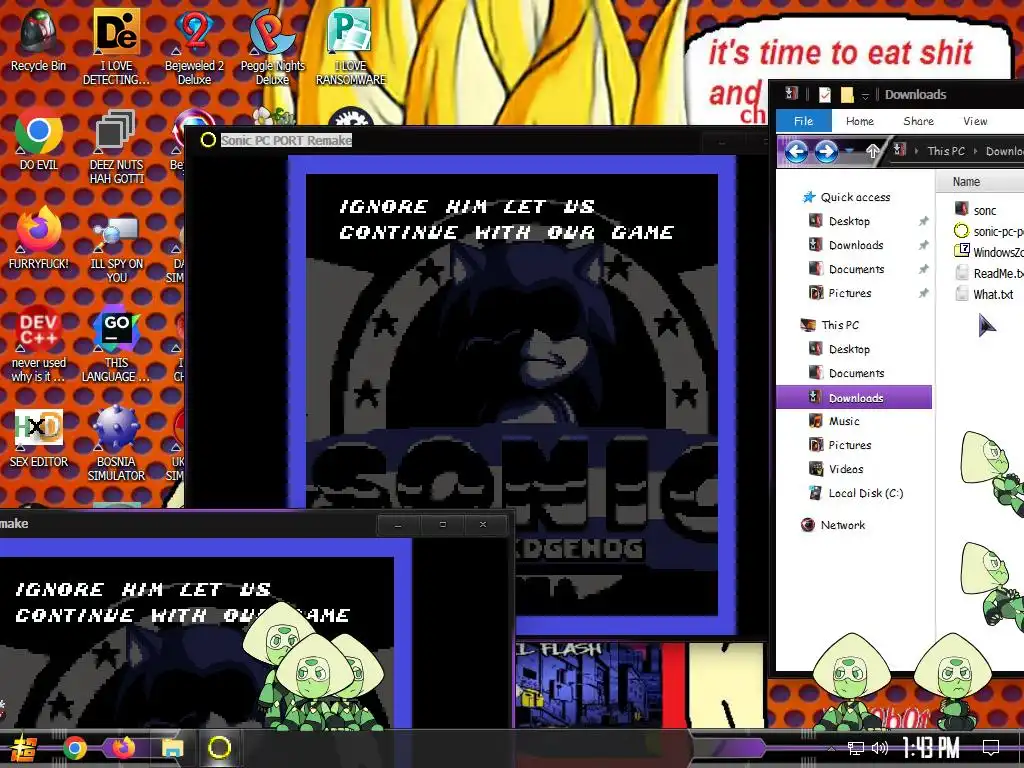This screenshot has height=768, width=1024.
Task: Click 'This PC' in the address breadcrumb
Action: [946, 151]
